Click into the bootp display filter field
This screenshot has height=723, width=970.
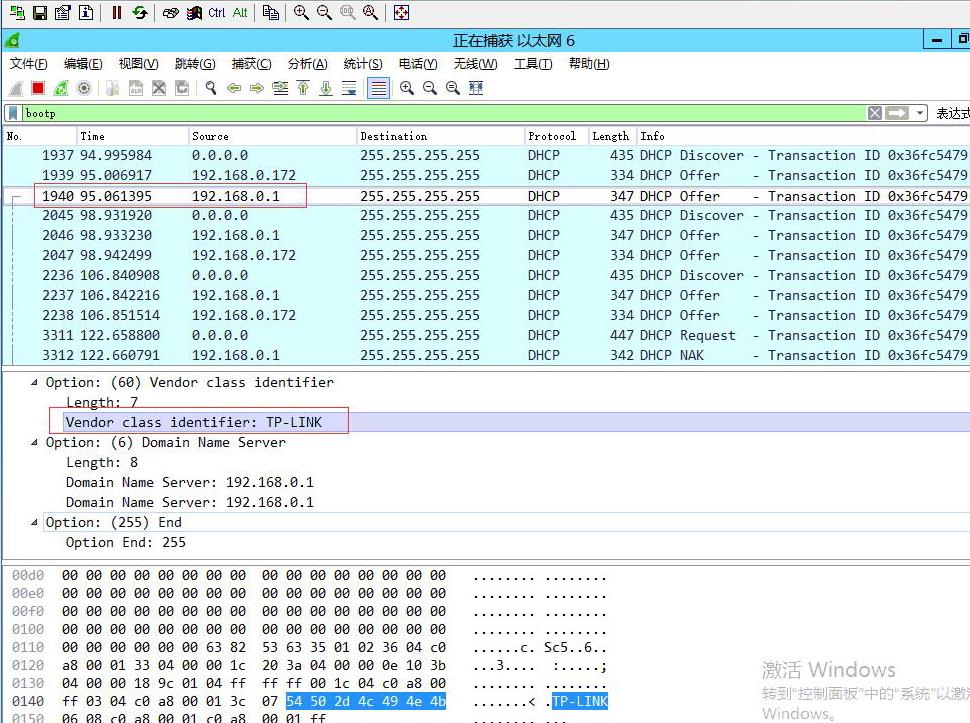click(444, 113)
